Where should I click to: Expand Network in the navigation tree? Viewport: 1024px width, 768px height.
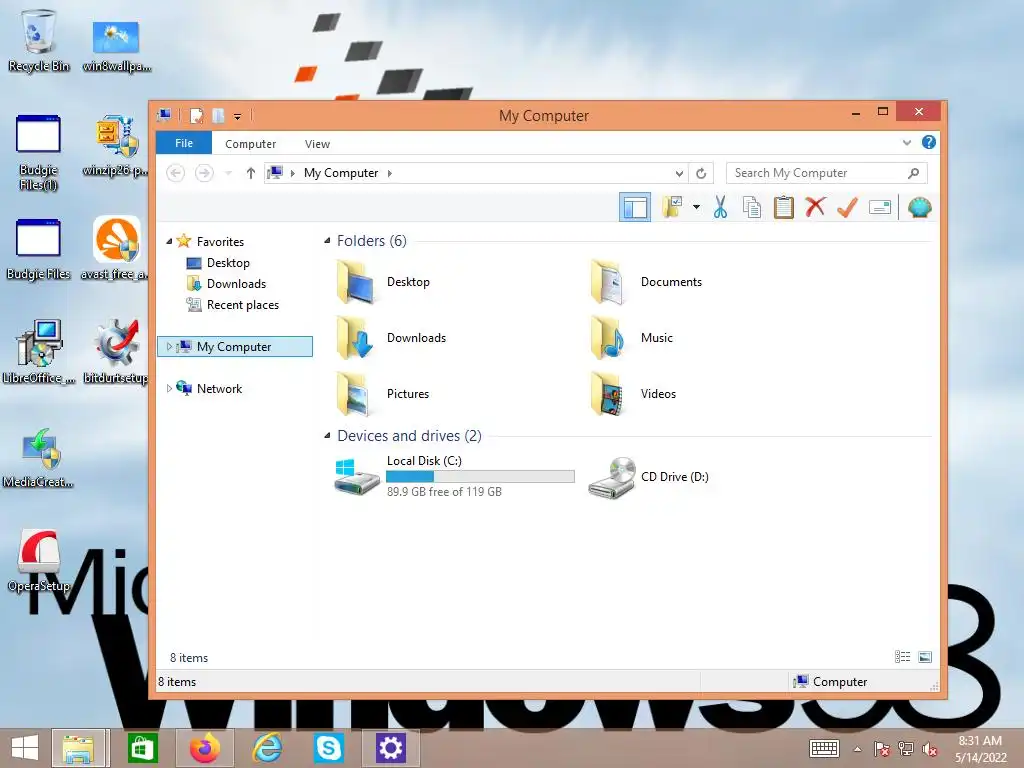coord(169,389)
